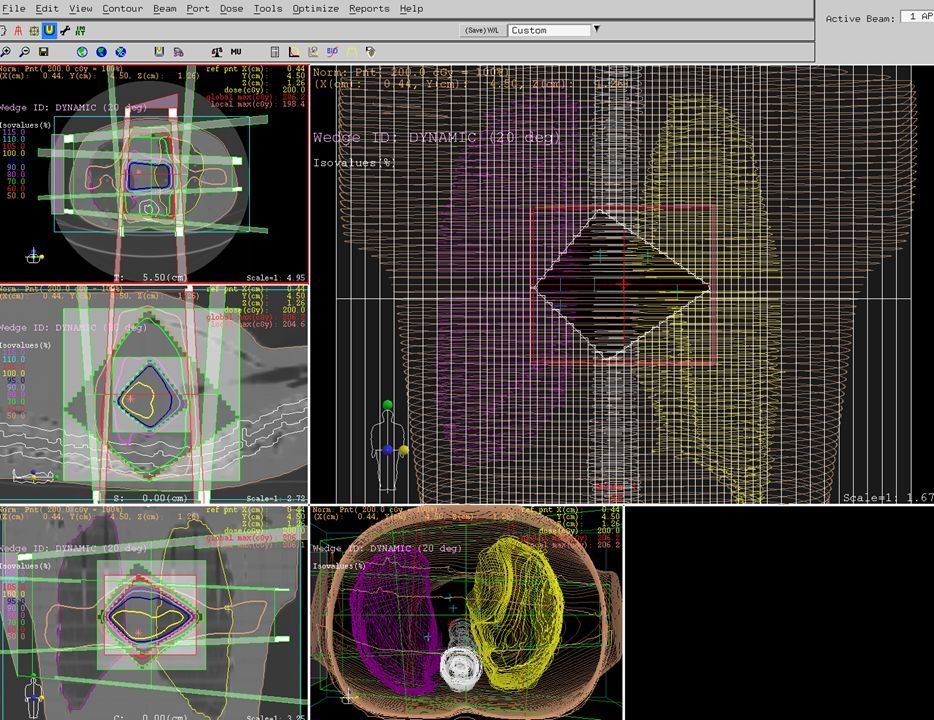Open the Custom window/level dropdown

[548, 30]
